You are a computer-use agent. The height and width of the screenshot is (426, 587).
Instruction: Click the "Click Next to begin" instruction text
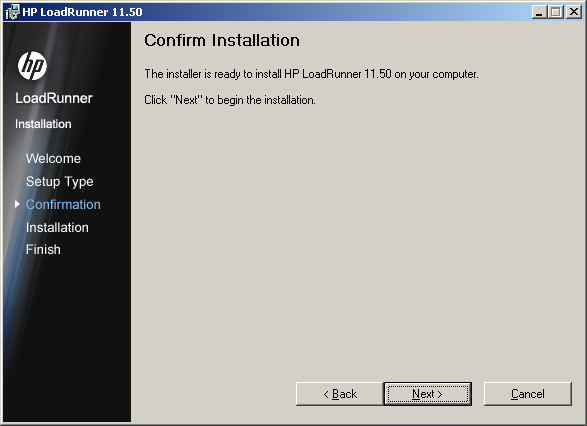point(230,100)
